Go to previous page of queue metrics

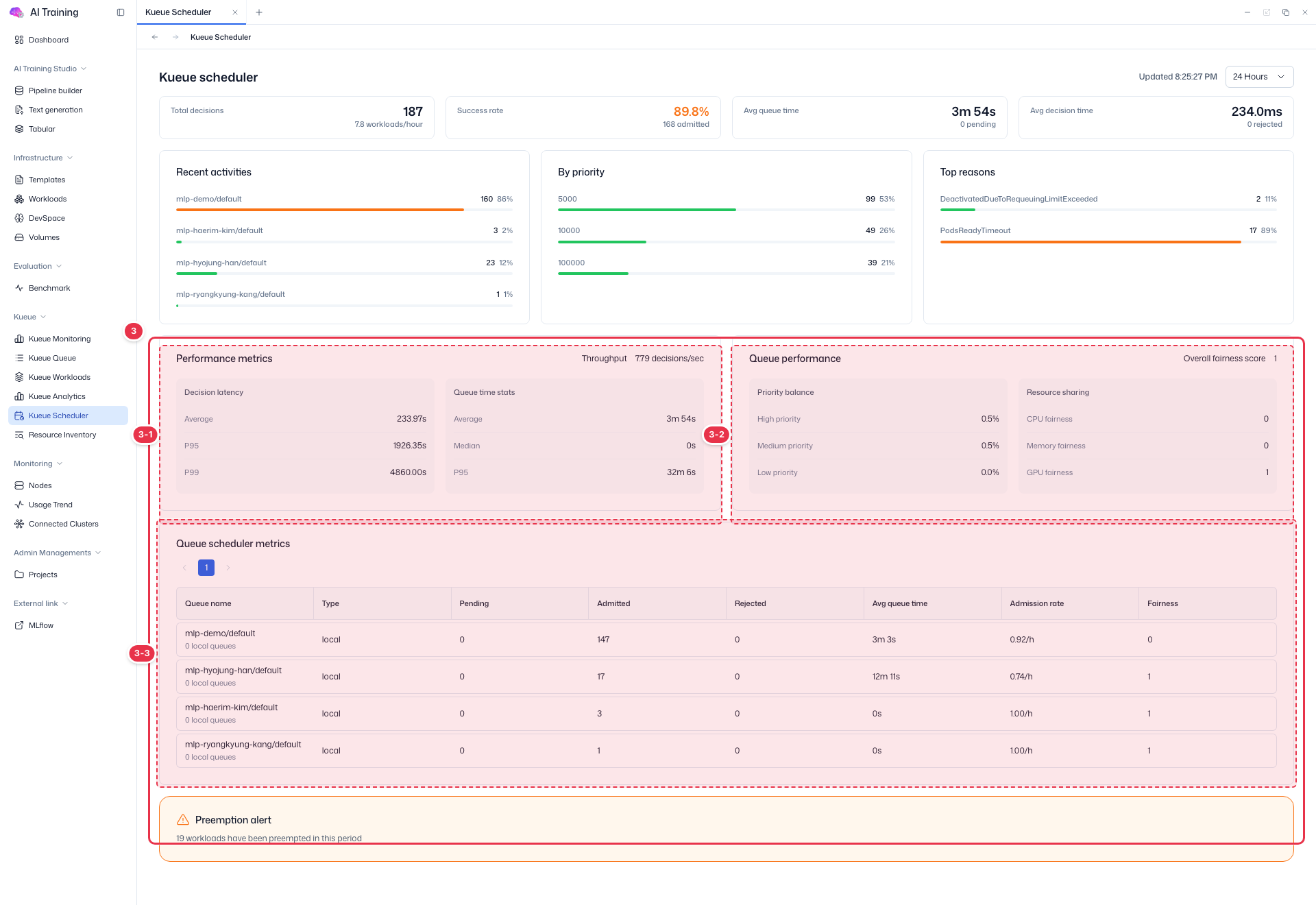click(184, 568)
